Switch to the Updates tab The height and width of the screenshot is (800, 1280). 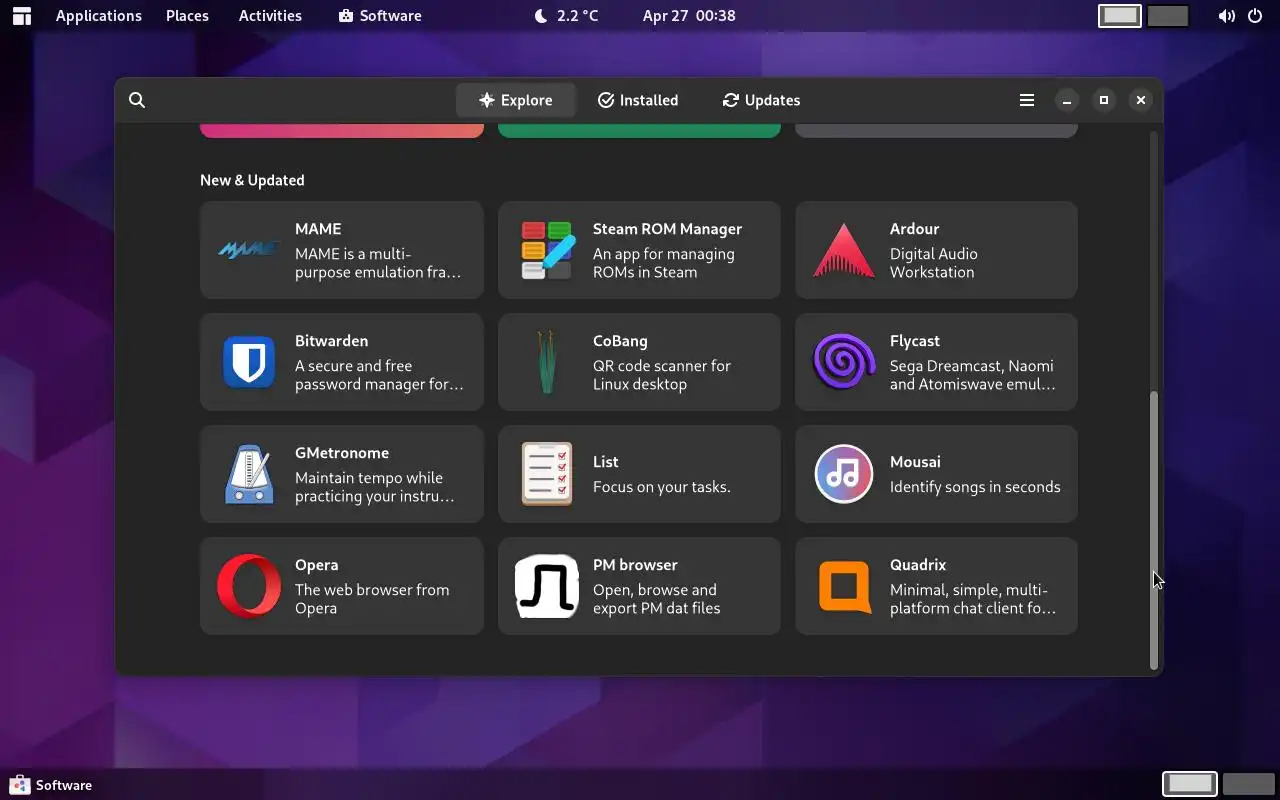tap(761, 100)
